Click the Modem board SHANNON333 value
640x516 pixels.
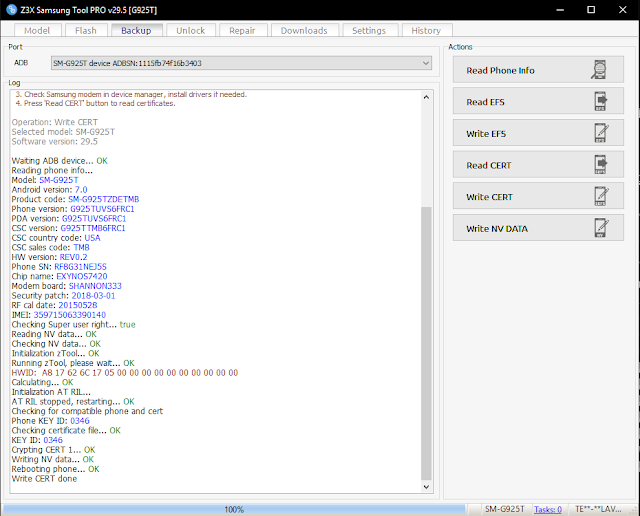coord(95,286)
